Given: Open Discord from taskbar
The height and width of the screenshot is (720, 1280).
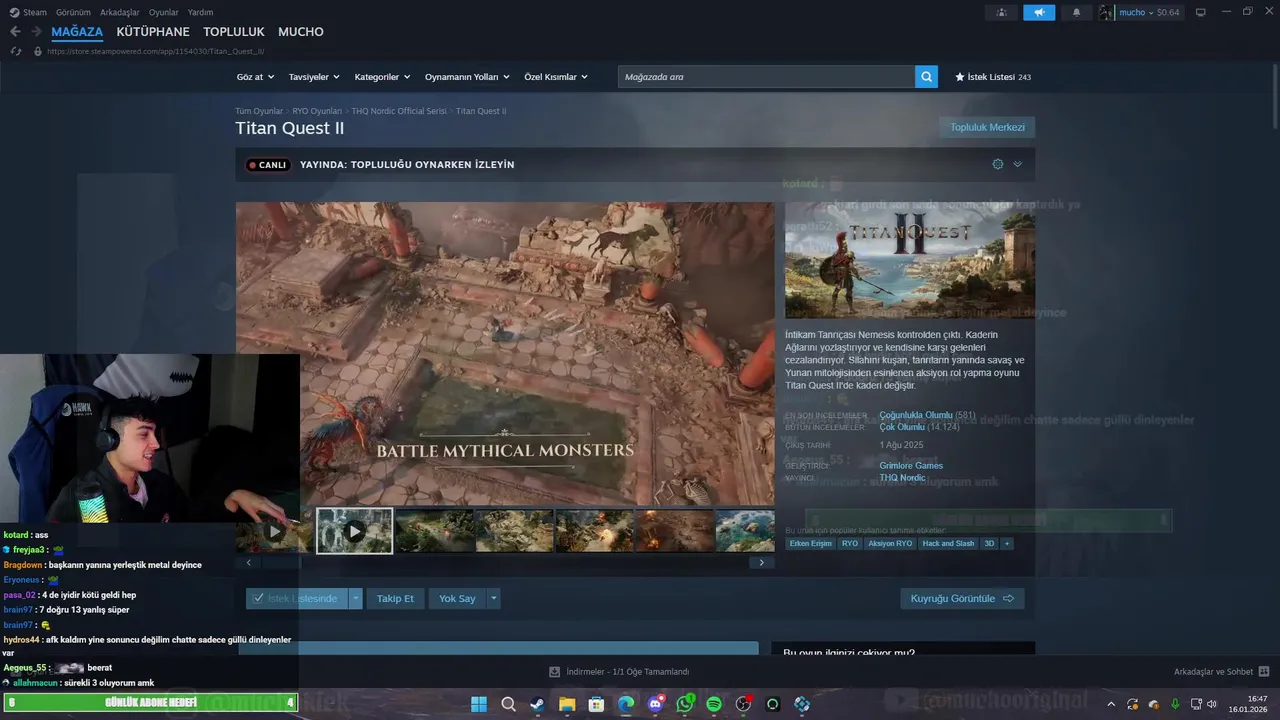Looking at the screenshot, I should pos(655,704).
